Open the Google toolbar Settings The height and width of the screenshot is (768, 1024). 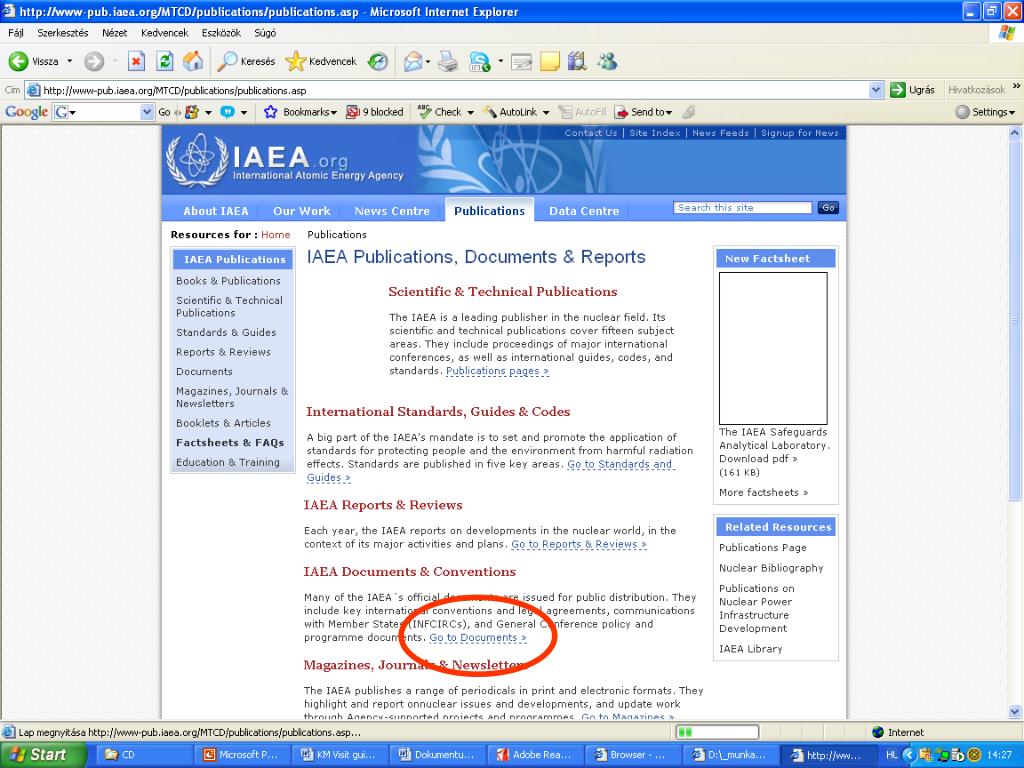(x=985, y=112)
